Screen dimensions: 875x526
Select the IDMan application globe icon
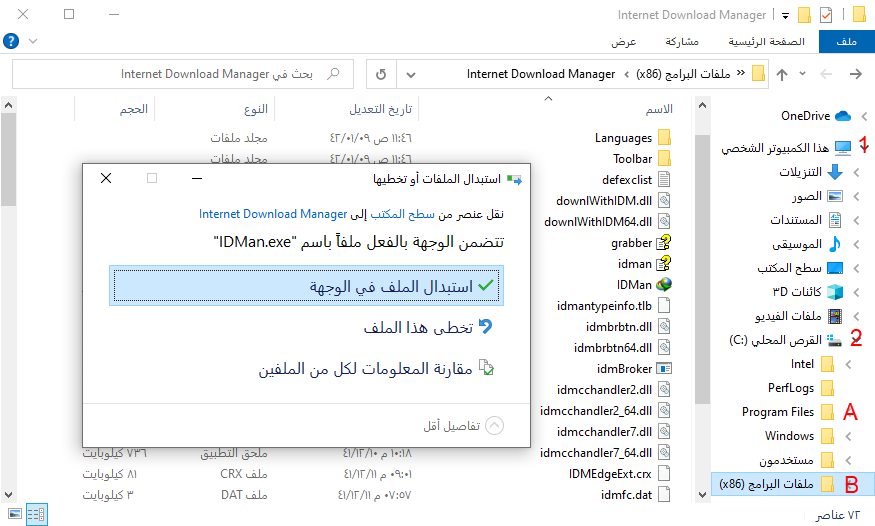pyautogui.click(x=664, y=284)
